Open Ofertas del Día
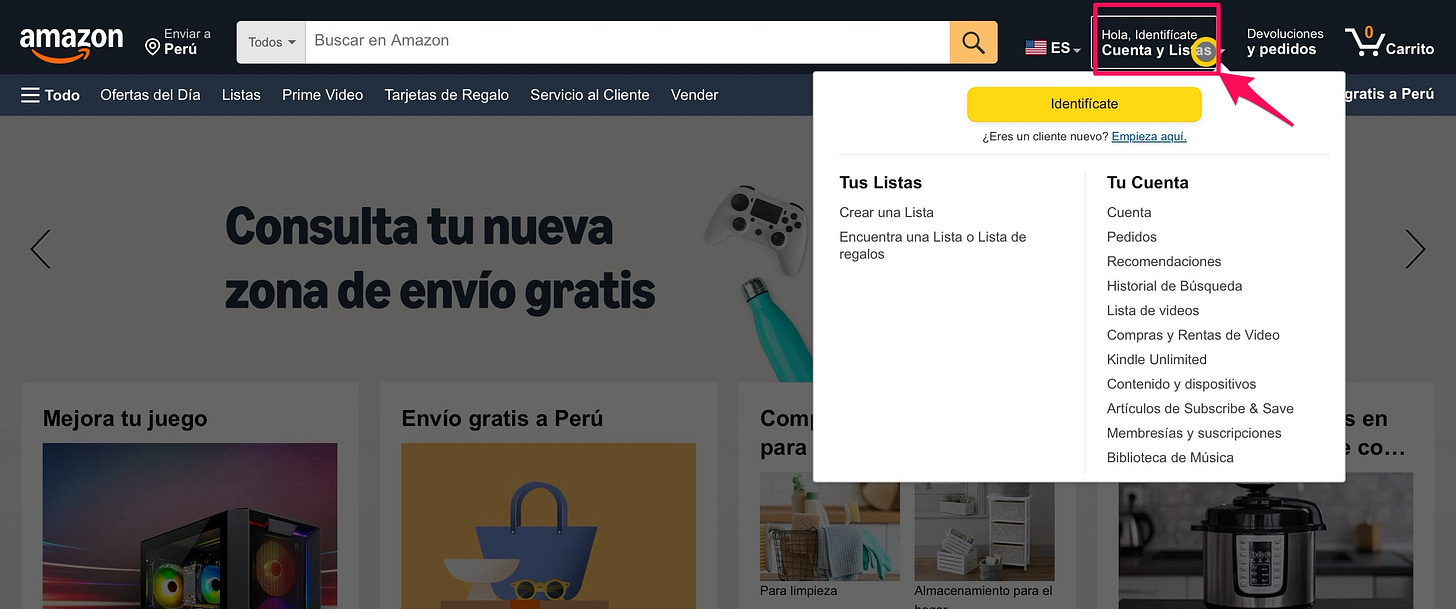The image size is (1456, 609). pyautogui.click(x=150, y=95)
